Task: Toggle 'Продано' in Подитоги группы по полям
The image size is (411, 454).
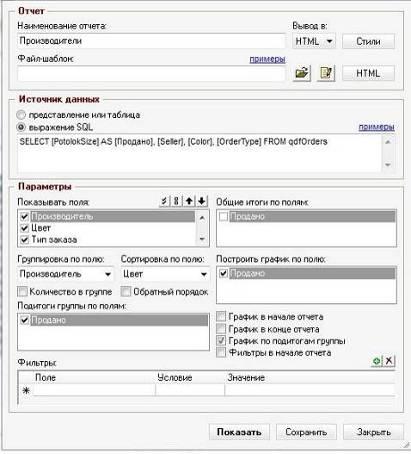Action: pyautogui.click(x=24, y=320)
